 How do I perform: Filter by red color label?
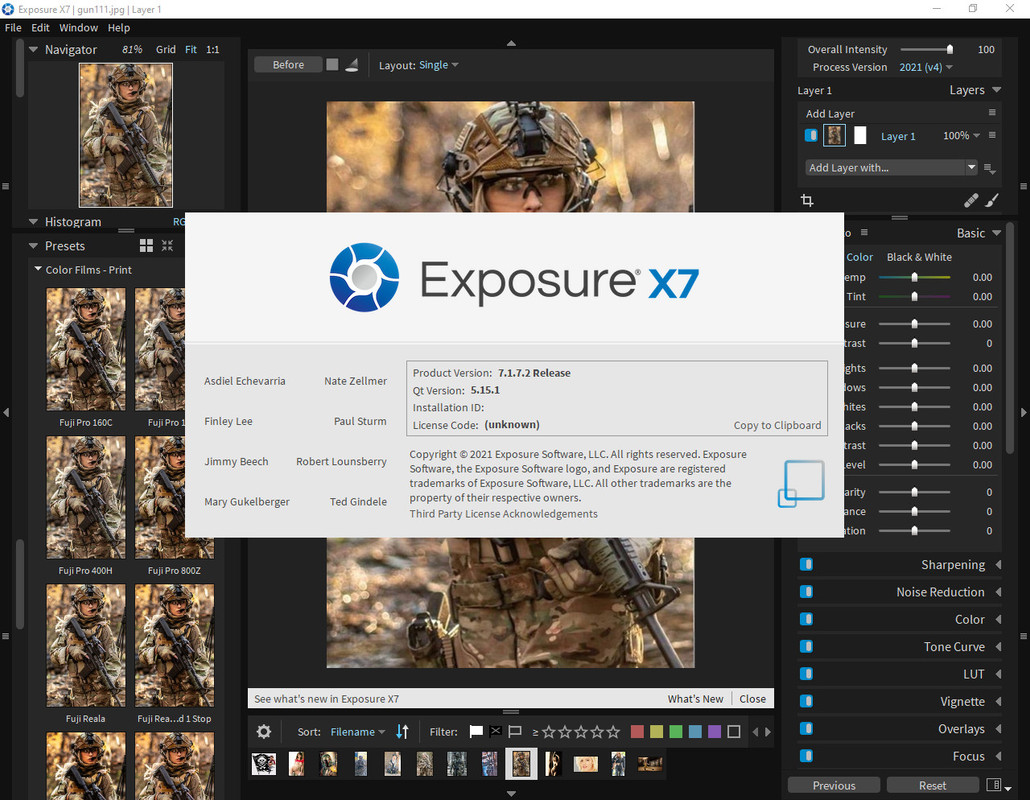pyautogui.click(x=637, y=732)
